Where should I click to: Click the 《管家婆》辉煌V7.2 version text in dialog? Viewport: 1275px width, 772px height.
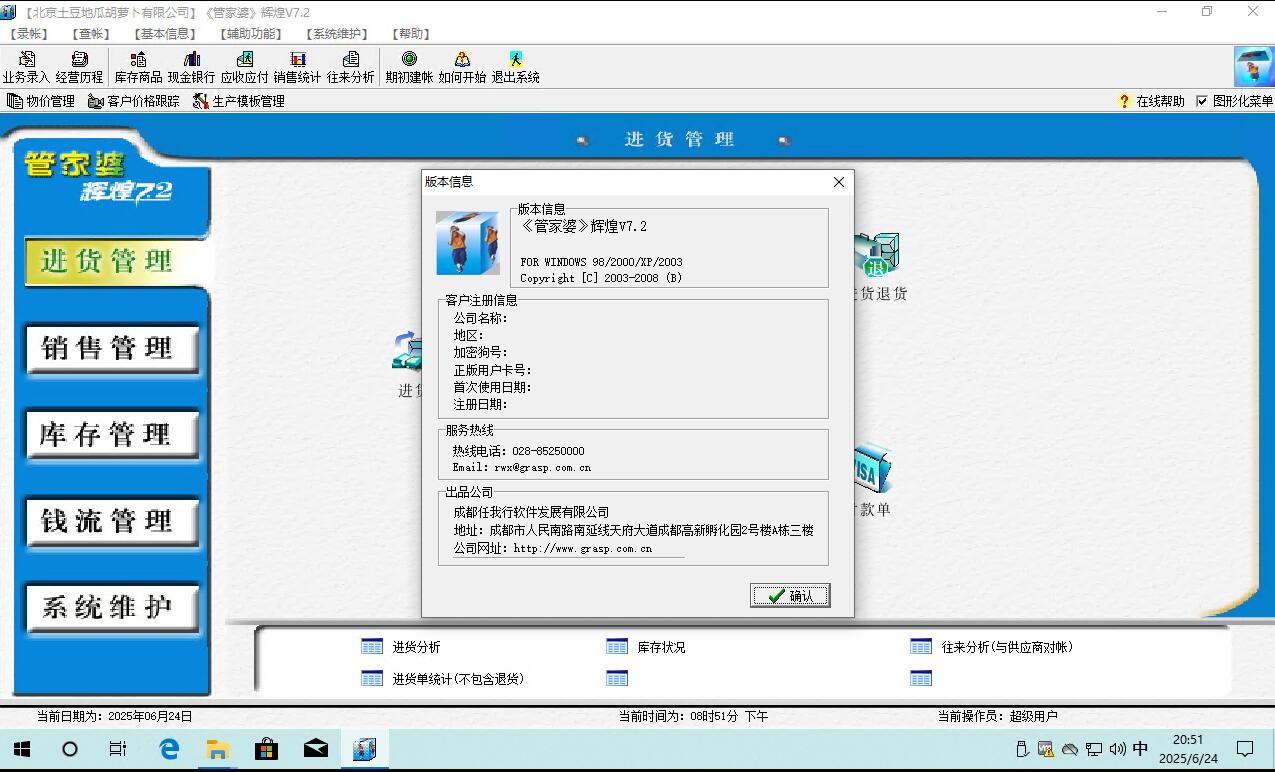[x=584, y=226]
